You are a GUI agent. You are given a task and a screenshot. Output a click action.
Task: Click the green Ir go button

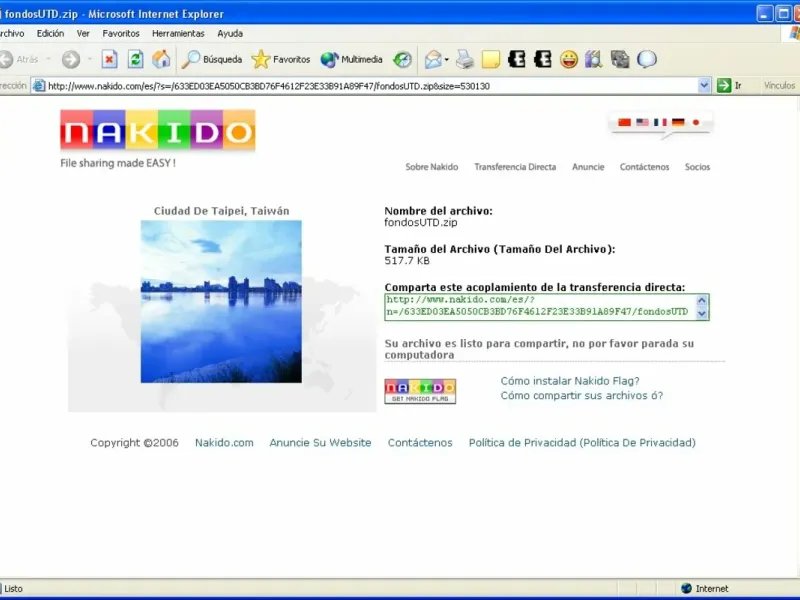coord(730,86)
